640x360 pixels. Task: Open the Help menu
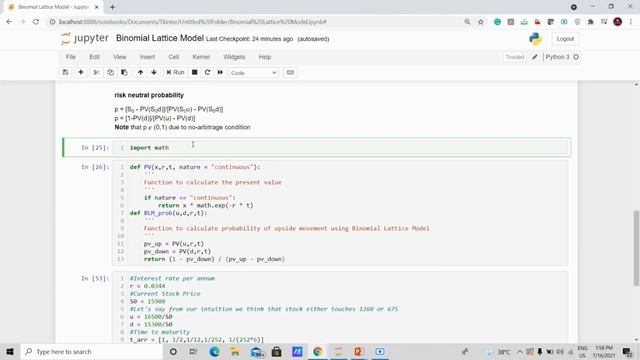click(264, 57)
